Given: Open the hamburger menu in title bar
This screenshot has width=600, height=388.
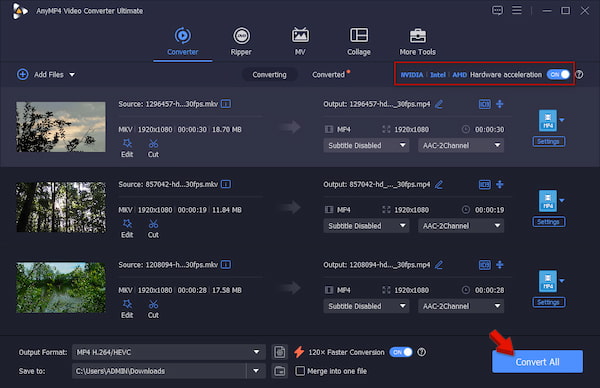Looking at the screenshot, I should (x=517, y=10).
